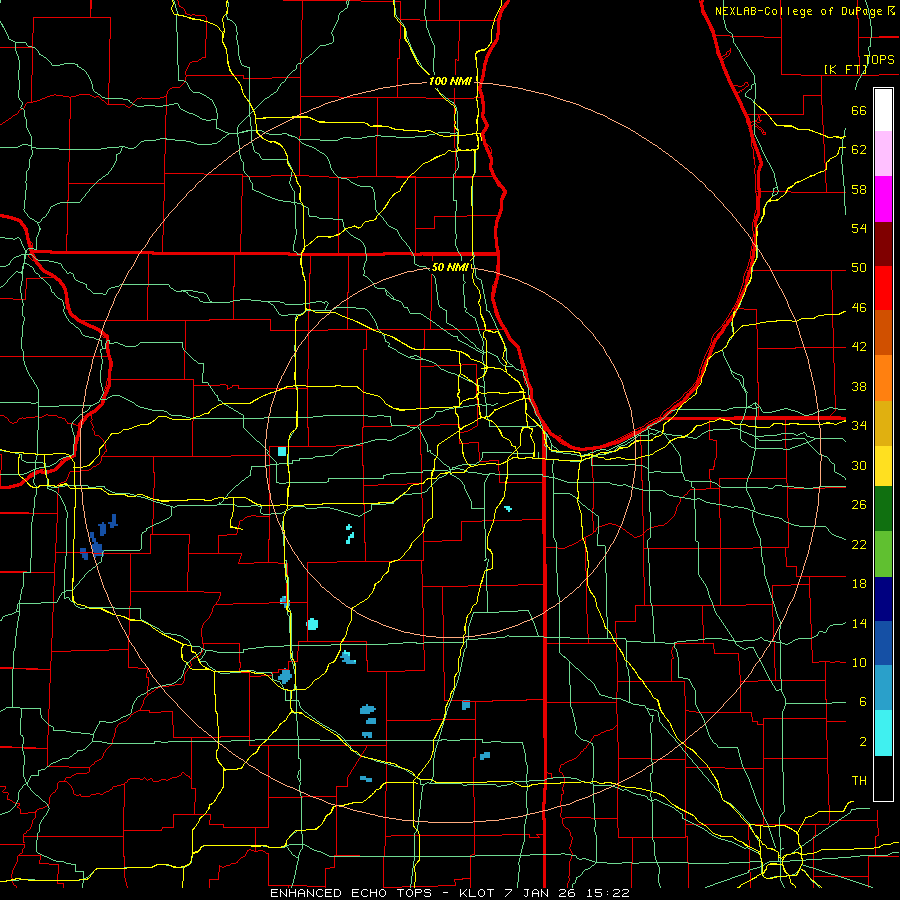This screenshot has height=900, width=900.
Task: Click the '62' legend value
Action: coord(859,149)
